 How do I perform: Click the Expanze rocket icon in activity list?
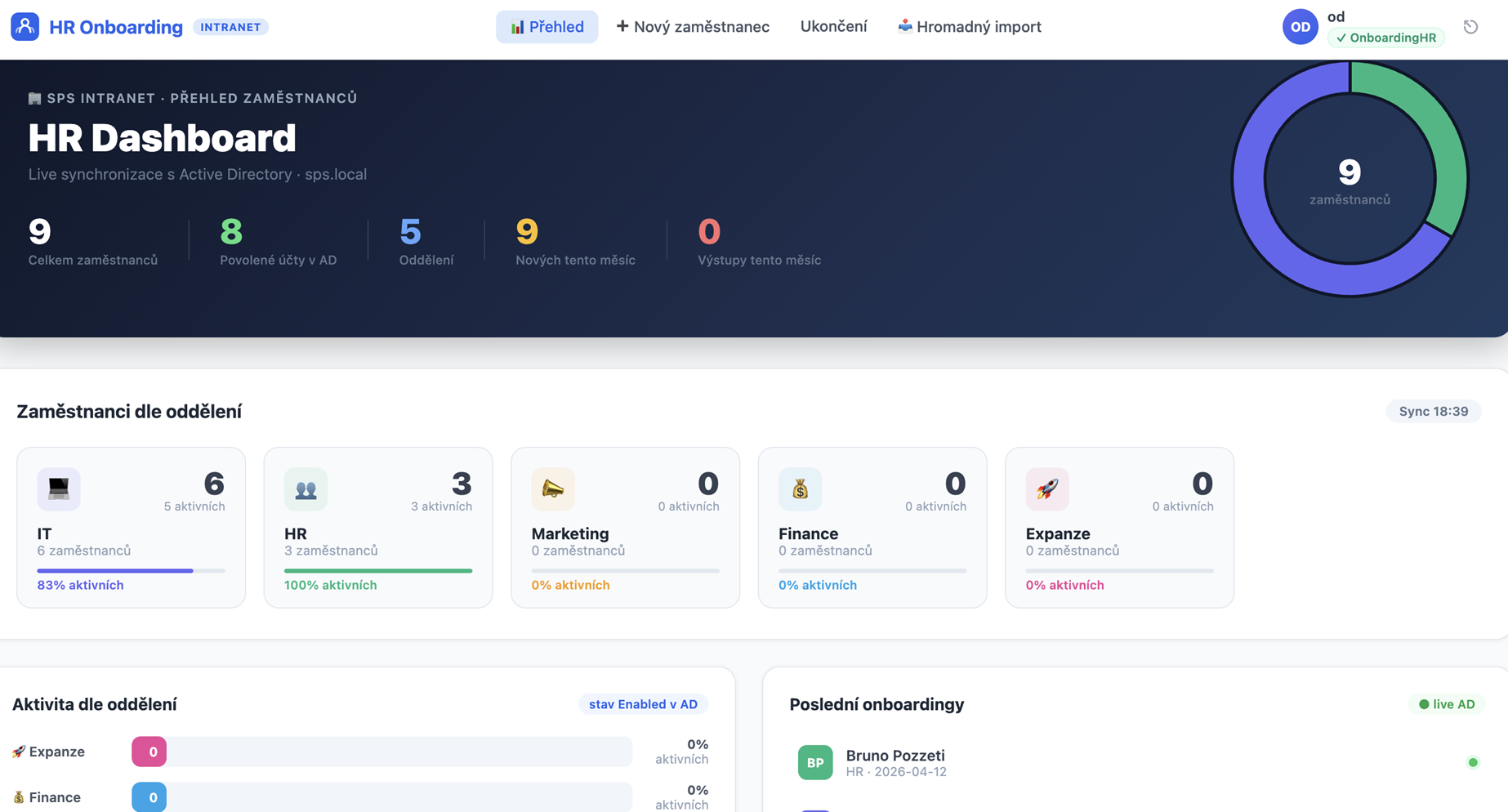click(19, 752)
